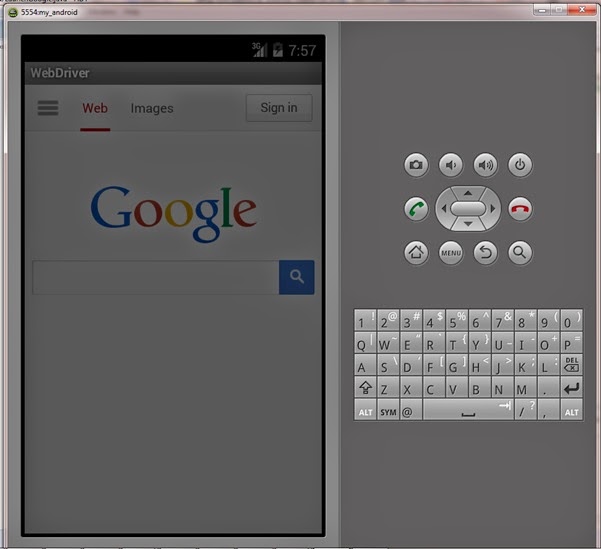Image resolution: width=601 pixels, height=549 pixels.
Task: Click the Z key on emulator keyboard
Action: pyautogui.click(x=388, y=387)
